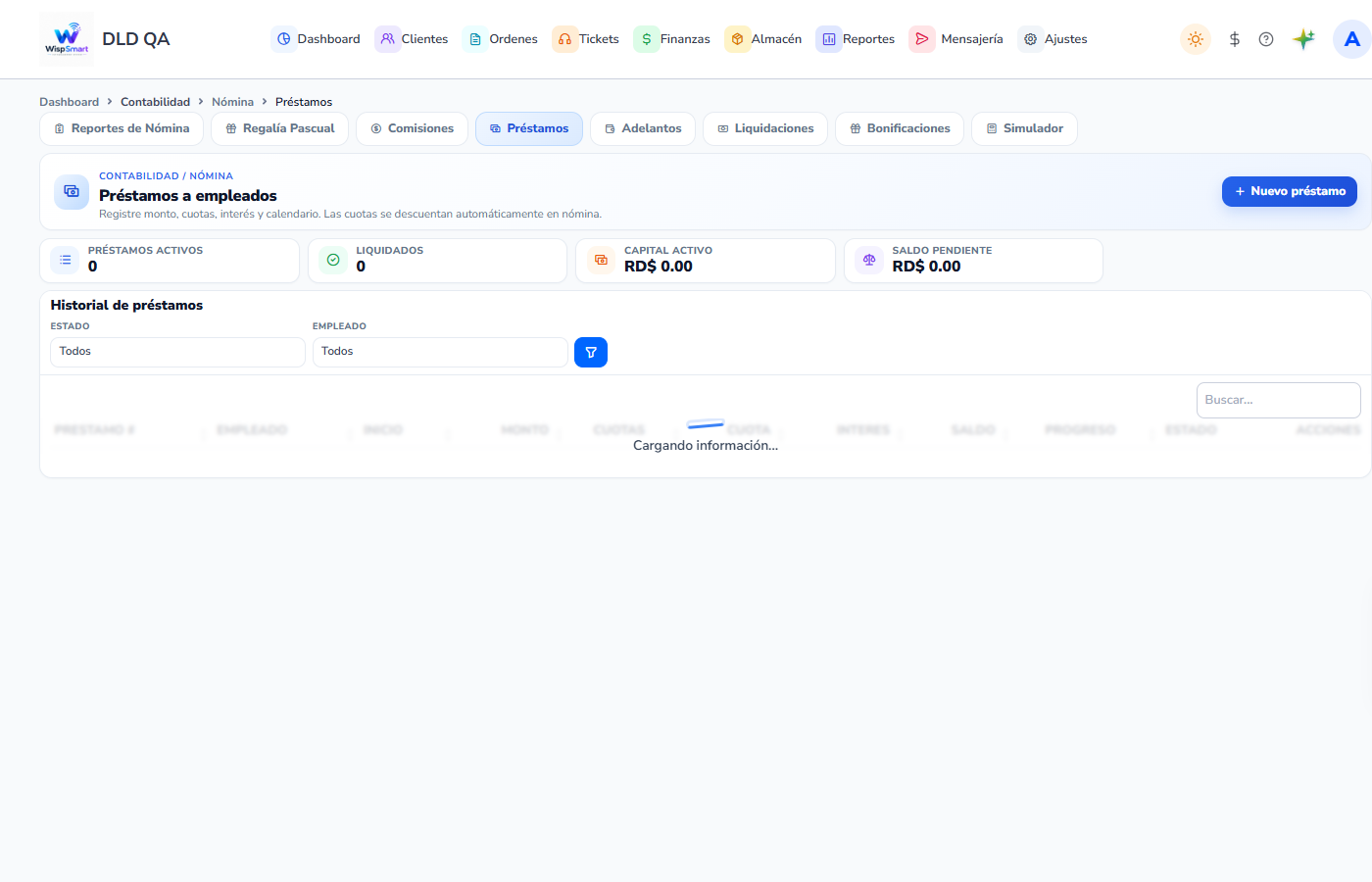Click the Capital Activo card icon
Image resolution: width=1372 pixels, height=882 pixels.
coord(602,260)
